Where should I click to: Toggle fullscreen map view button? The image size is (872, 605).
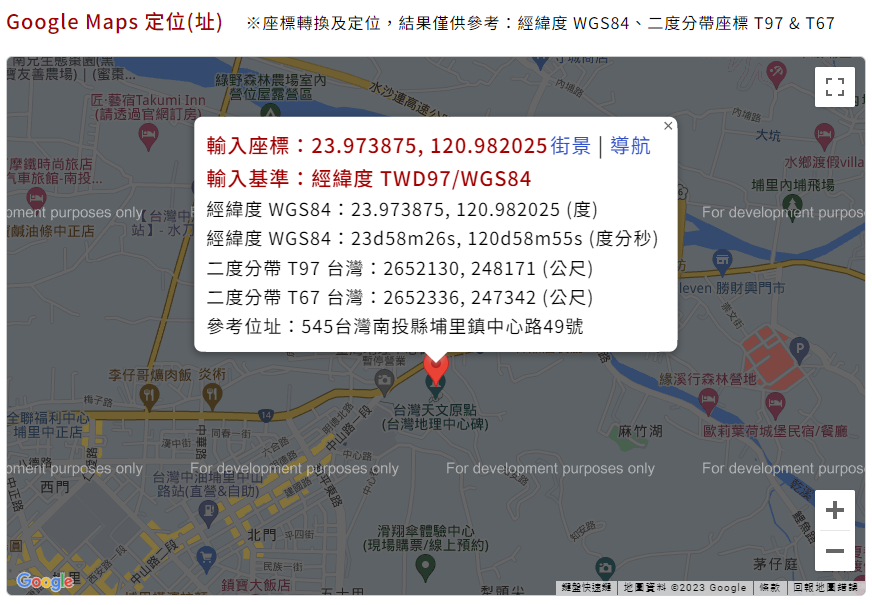834,87
